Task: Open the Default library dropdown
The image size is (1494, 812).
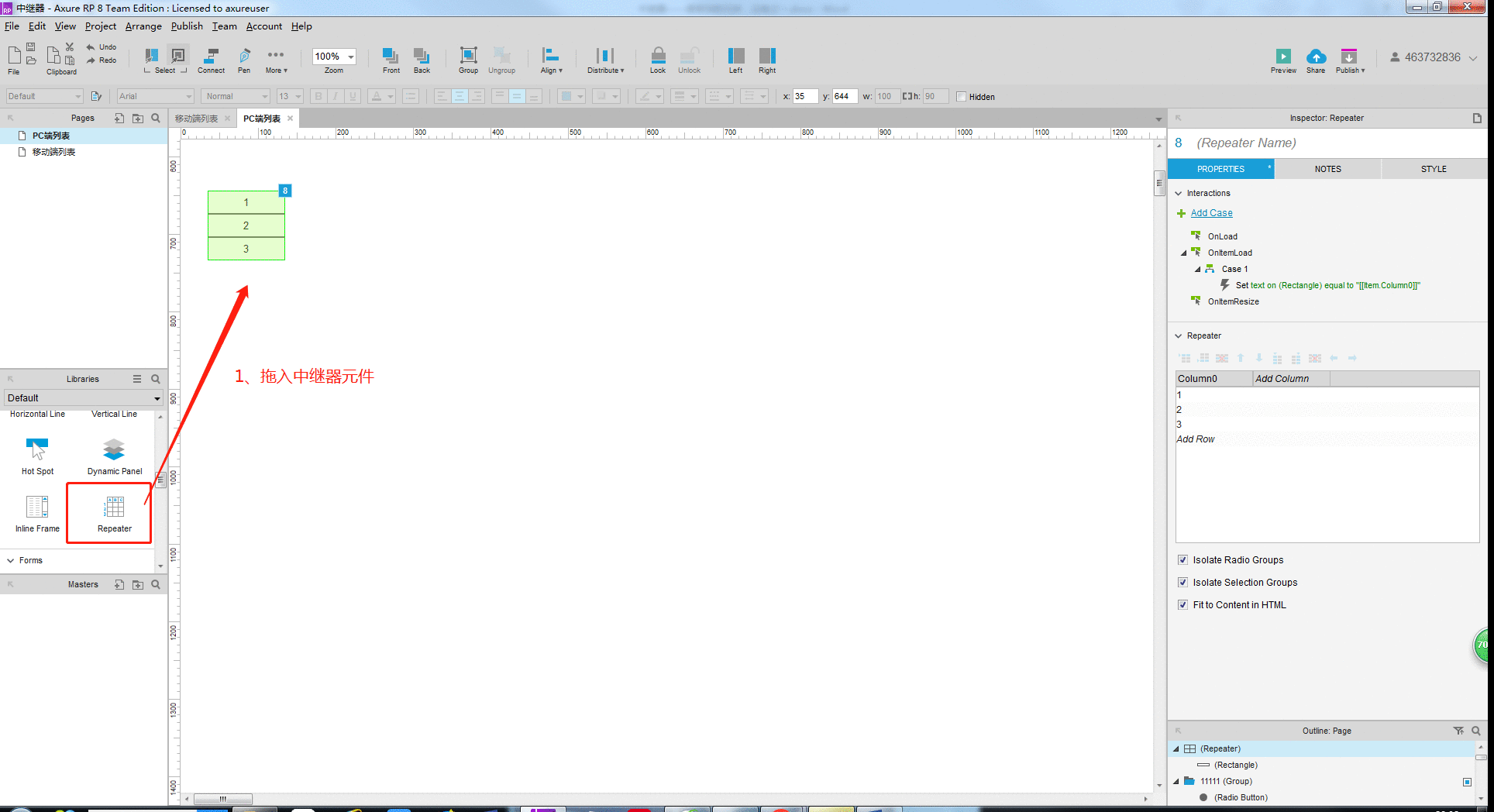Action: [x=84, y=398]
